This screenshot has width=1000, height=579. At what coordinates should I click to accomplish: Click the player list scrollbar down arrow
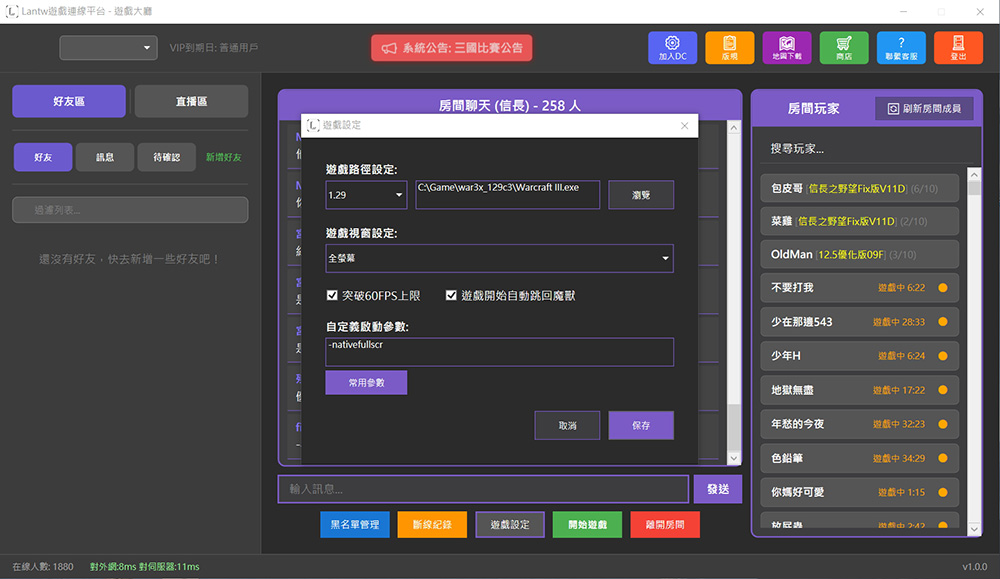974,529
